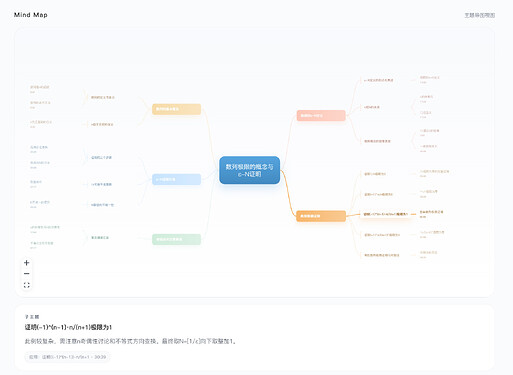Viewport: 513px width, 375px height.
Task: Open the video chip showing 30:39
Action: (x=67, y=357)
